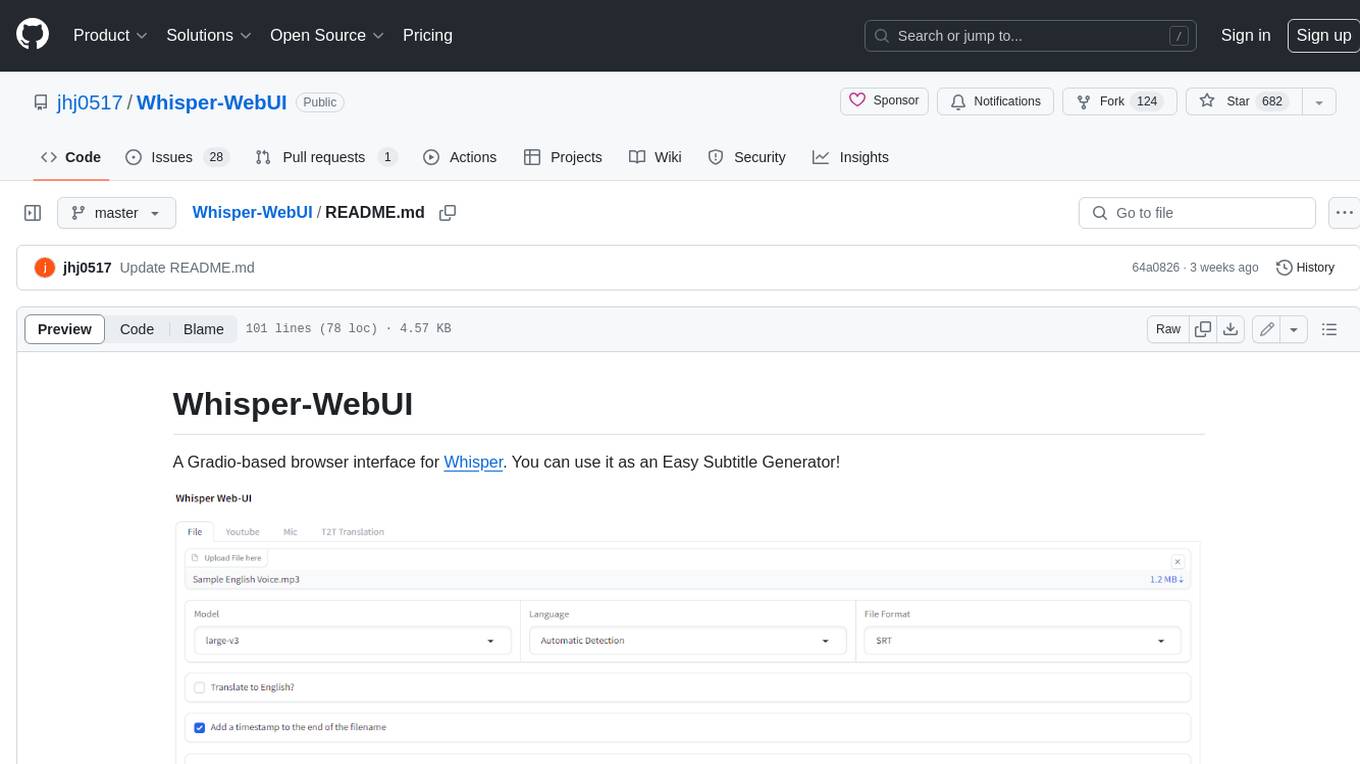Open the file History
The width and height of the screenshot is (1360, 764).
(x=1305, y=267)
